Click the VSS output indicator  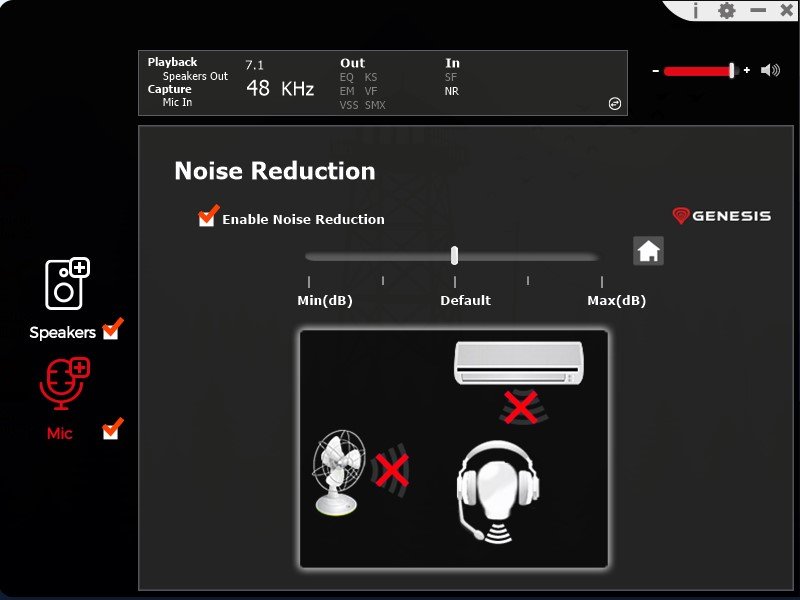click(349, 105)
